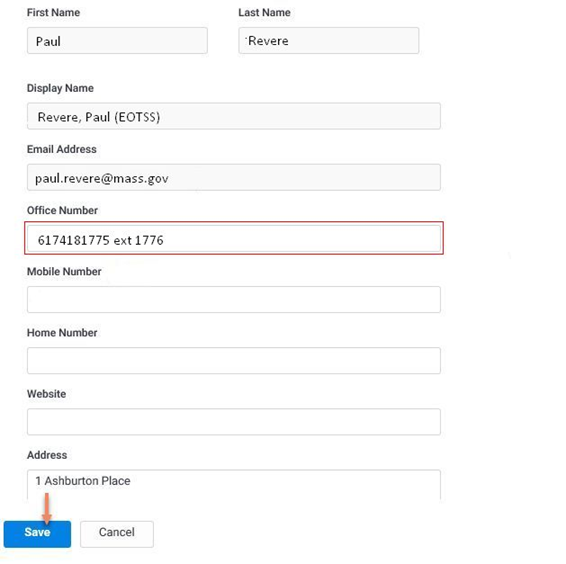
Task: Select the Website input field
Action: tap(234, 422)
